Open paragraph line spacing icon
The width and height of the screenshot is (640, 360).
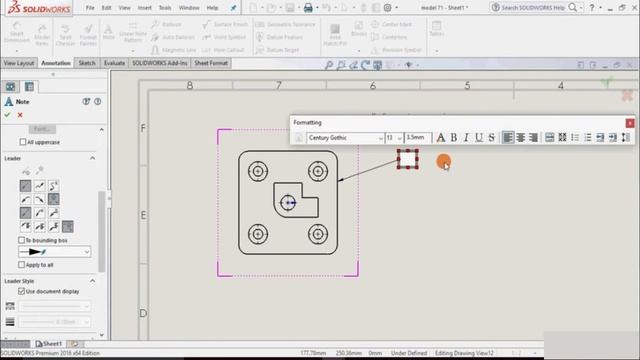tap(626, 138)
